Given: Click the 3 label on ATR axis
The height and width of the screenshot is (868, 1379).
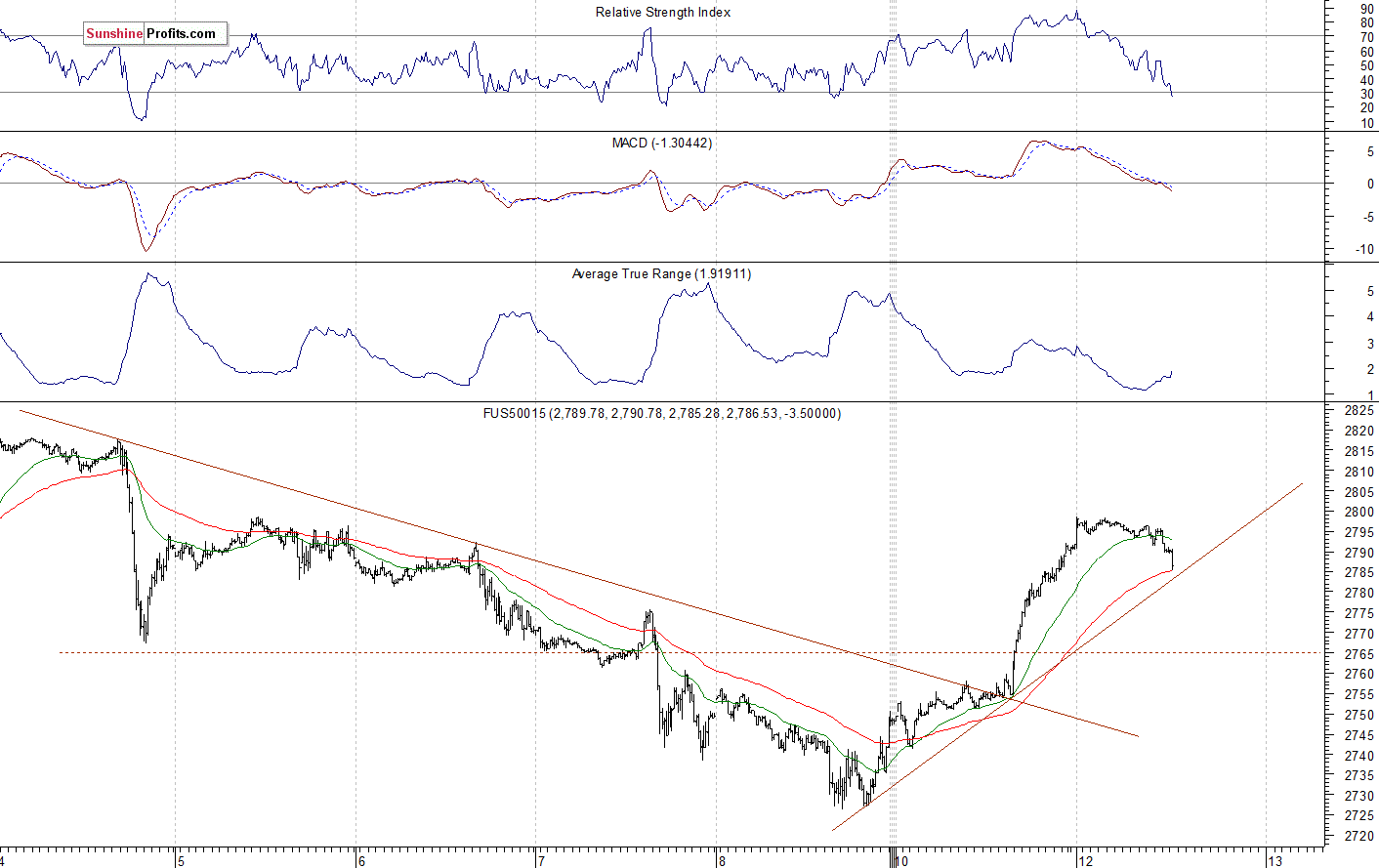Looking at the screenshot, I should 1370,345.
